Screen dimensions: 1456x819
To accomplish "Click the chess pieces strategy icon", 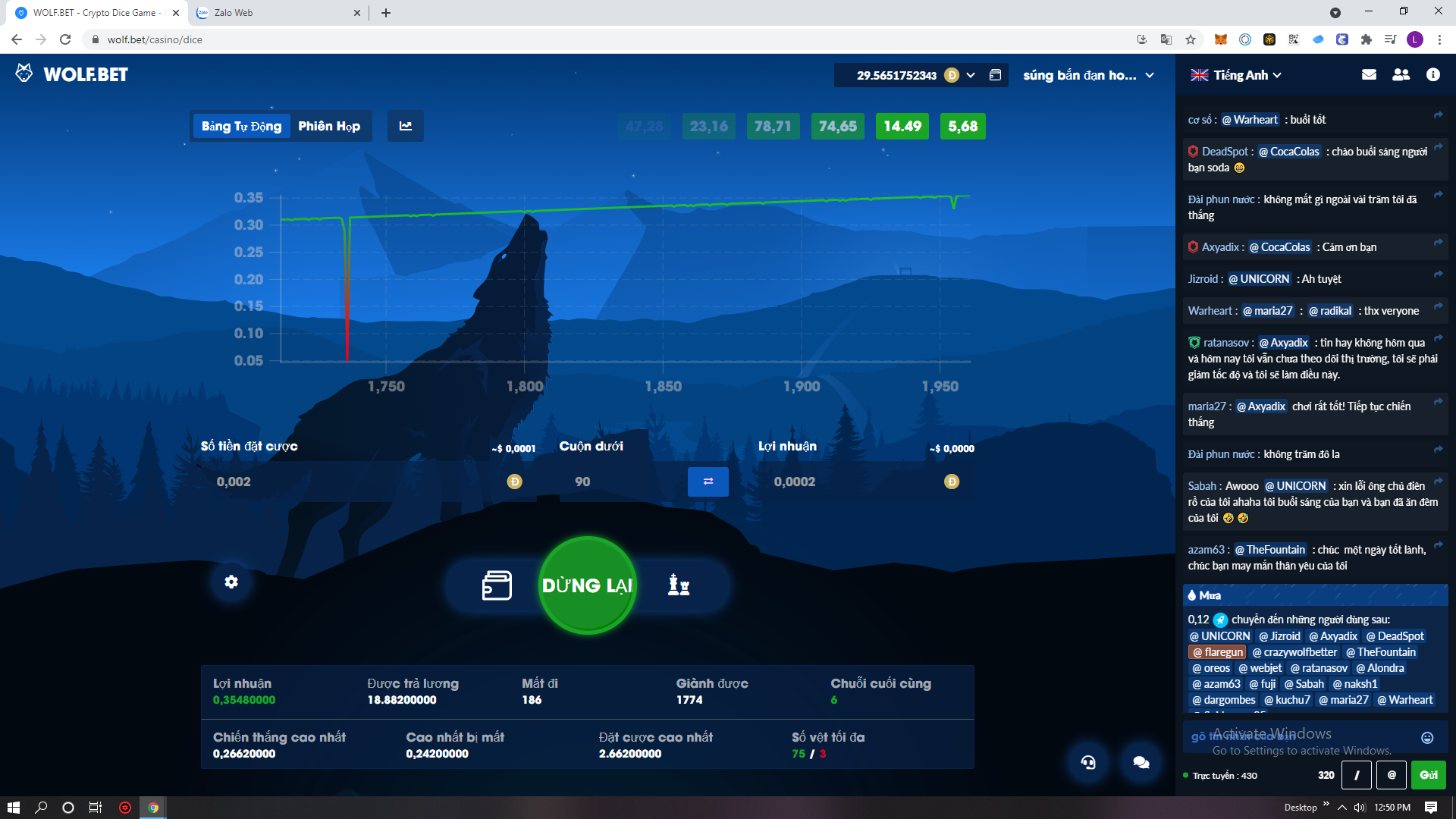I will [x=678, y=585].
